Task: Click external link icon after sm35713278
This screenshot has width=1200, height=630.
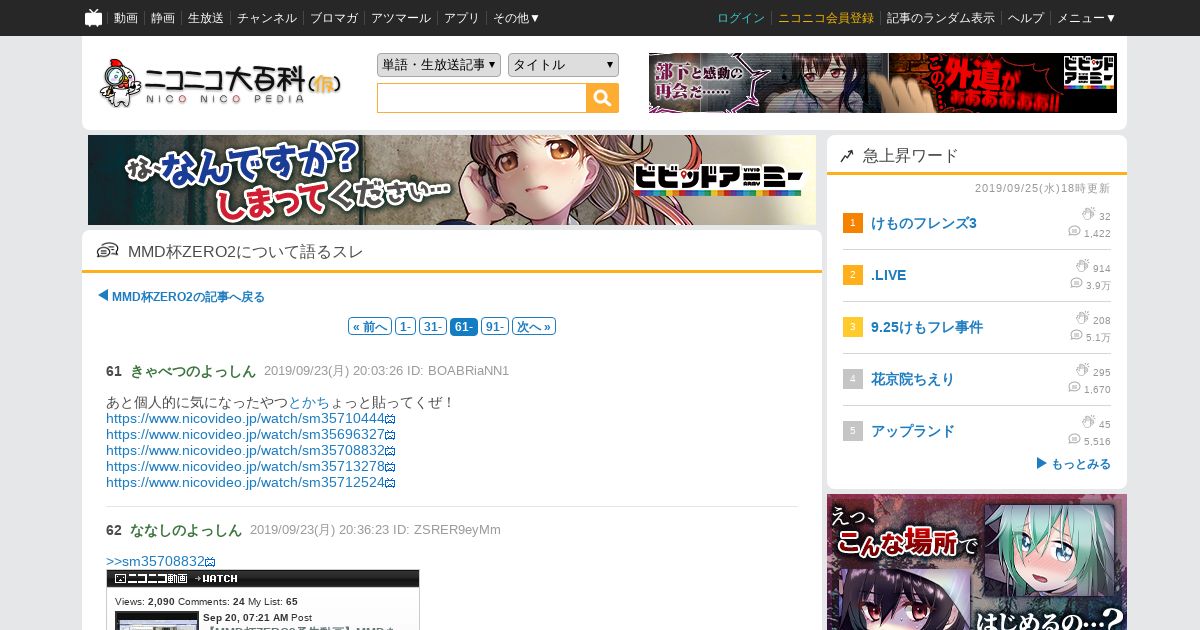Action: click(390, 467)
